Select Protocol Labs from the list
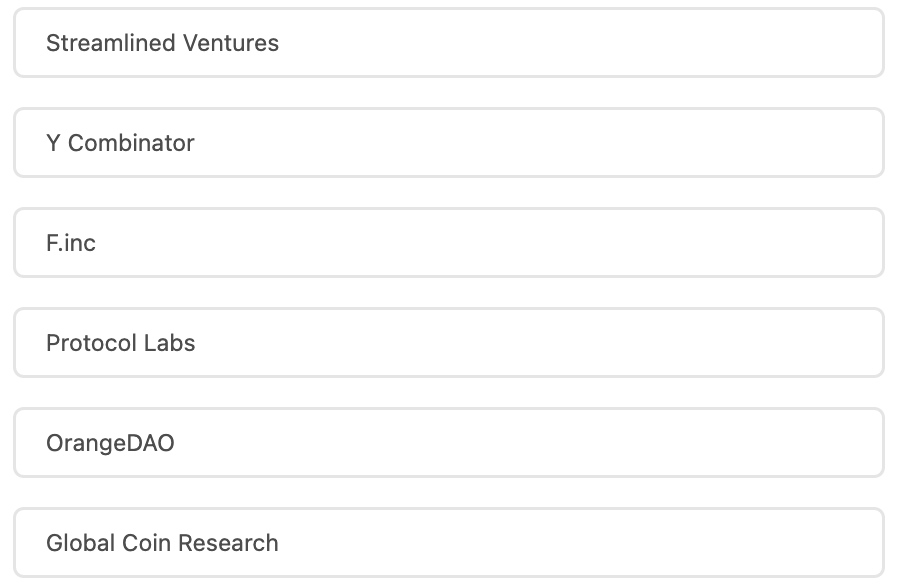 449,343
